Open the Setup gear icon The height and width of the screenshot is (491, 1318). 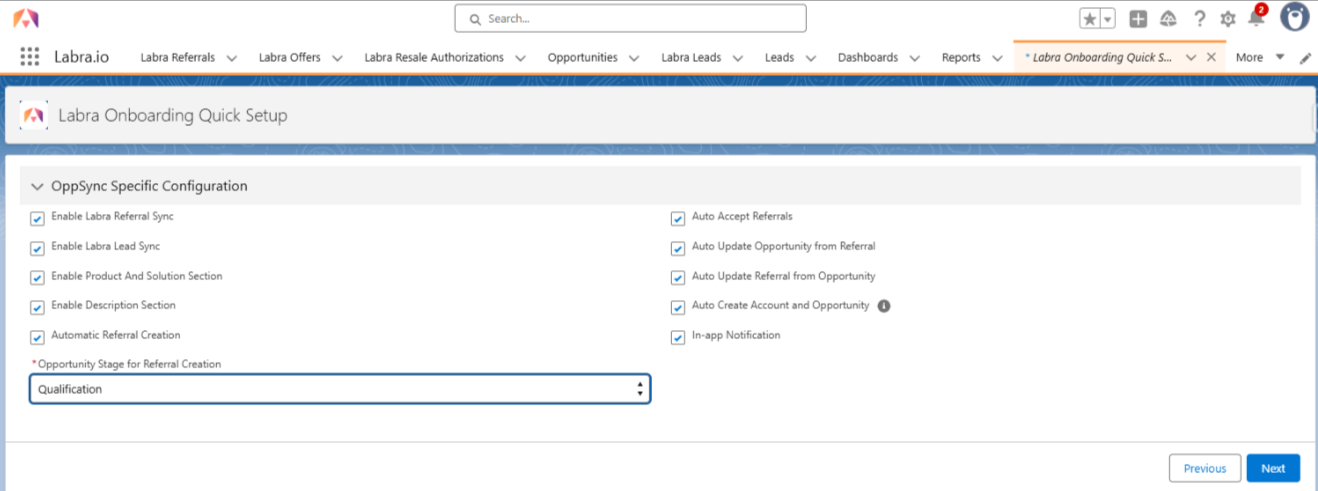pos(1228,19)
